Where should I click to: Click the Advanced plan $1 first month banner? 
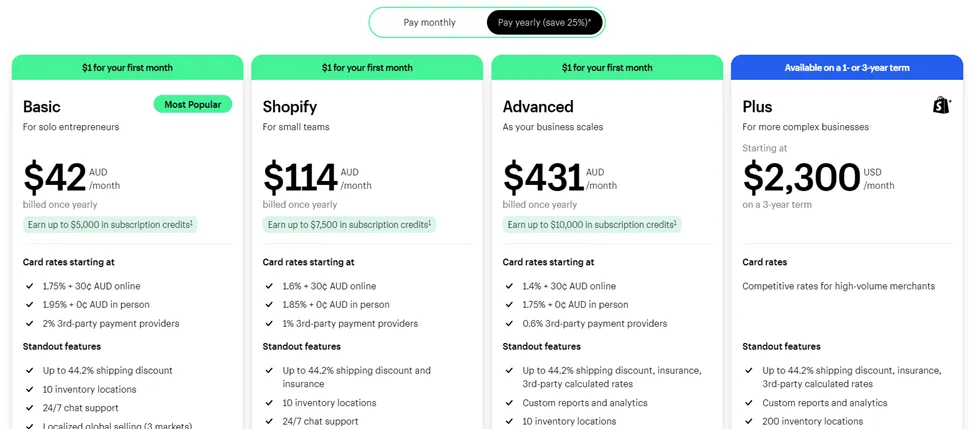[607, 68]
